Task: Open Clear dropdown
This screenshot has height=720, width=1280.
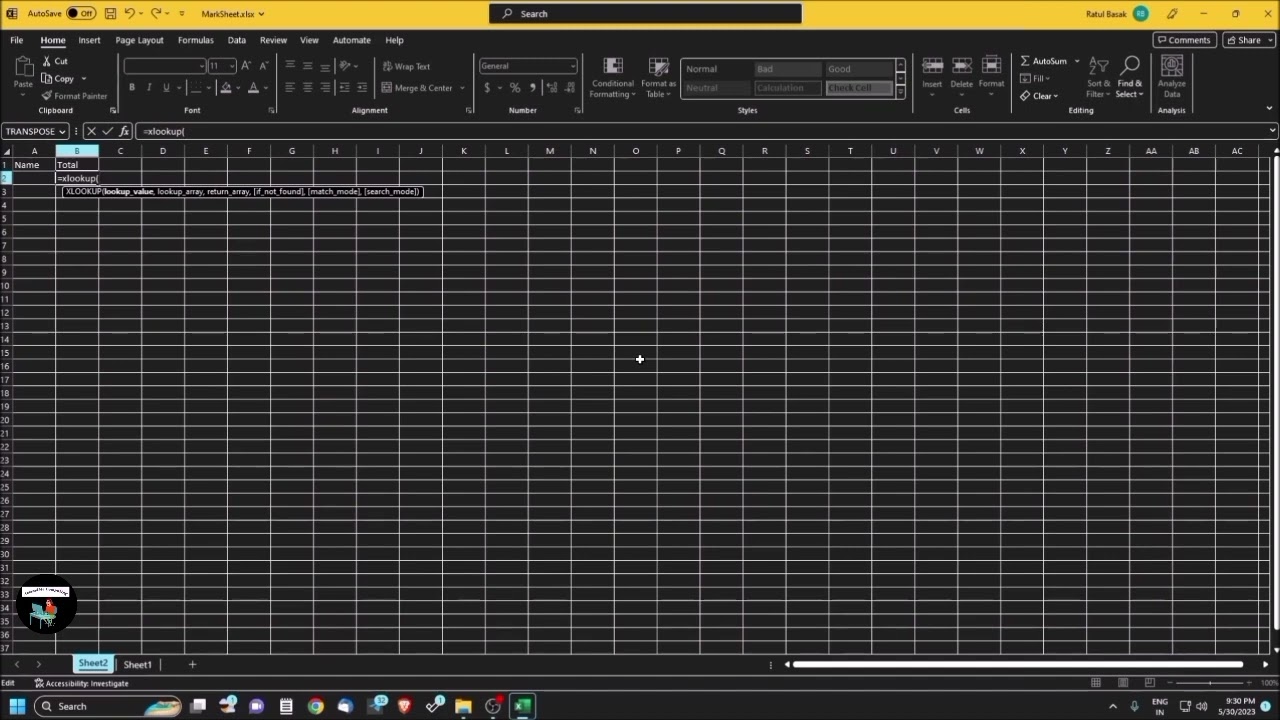Action: coord(1039,96)
